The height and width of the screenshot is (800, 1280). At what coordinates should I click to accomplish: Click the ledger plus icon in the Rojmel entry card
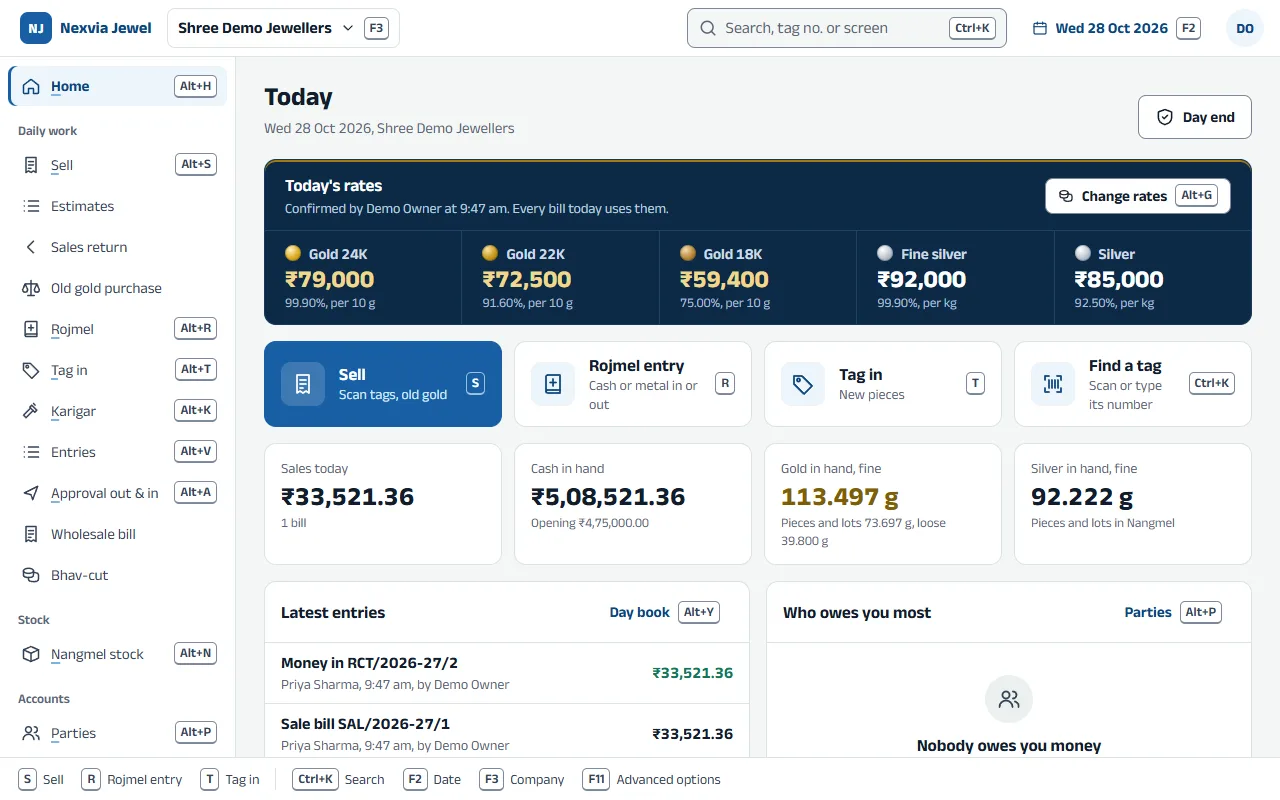553,384
